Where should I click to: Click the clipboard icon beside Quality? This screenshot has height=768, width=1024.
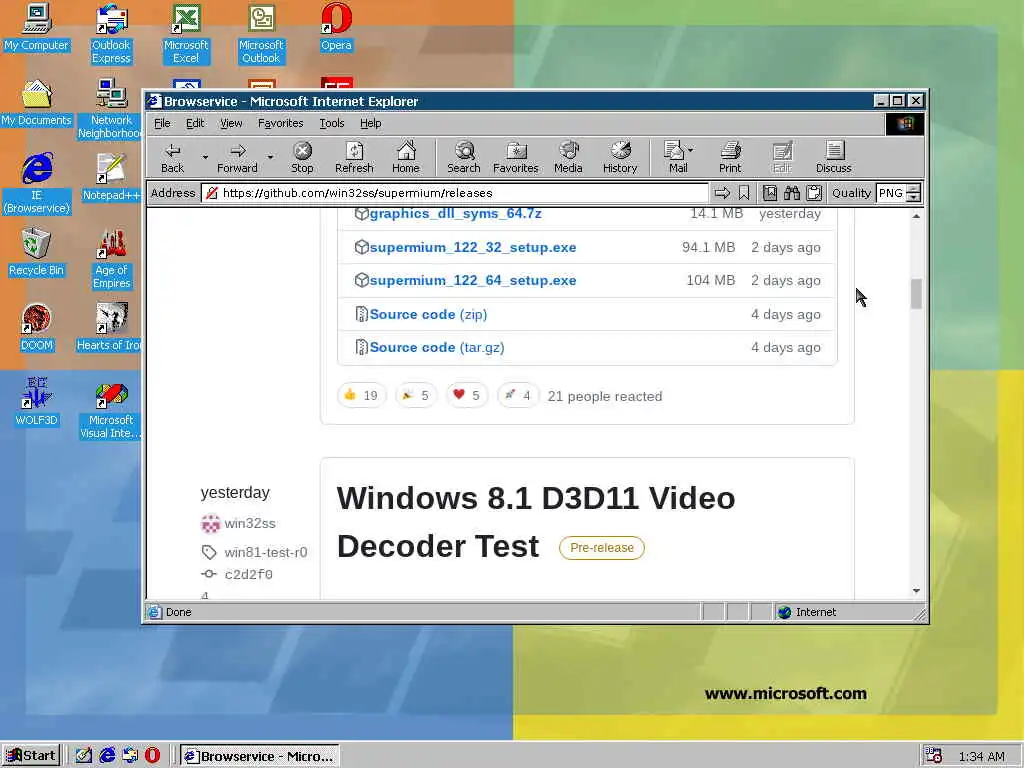(x=814, y=193)
